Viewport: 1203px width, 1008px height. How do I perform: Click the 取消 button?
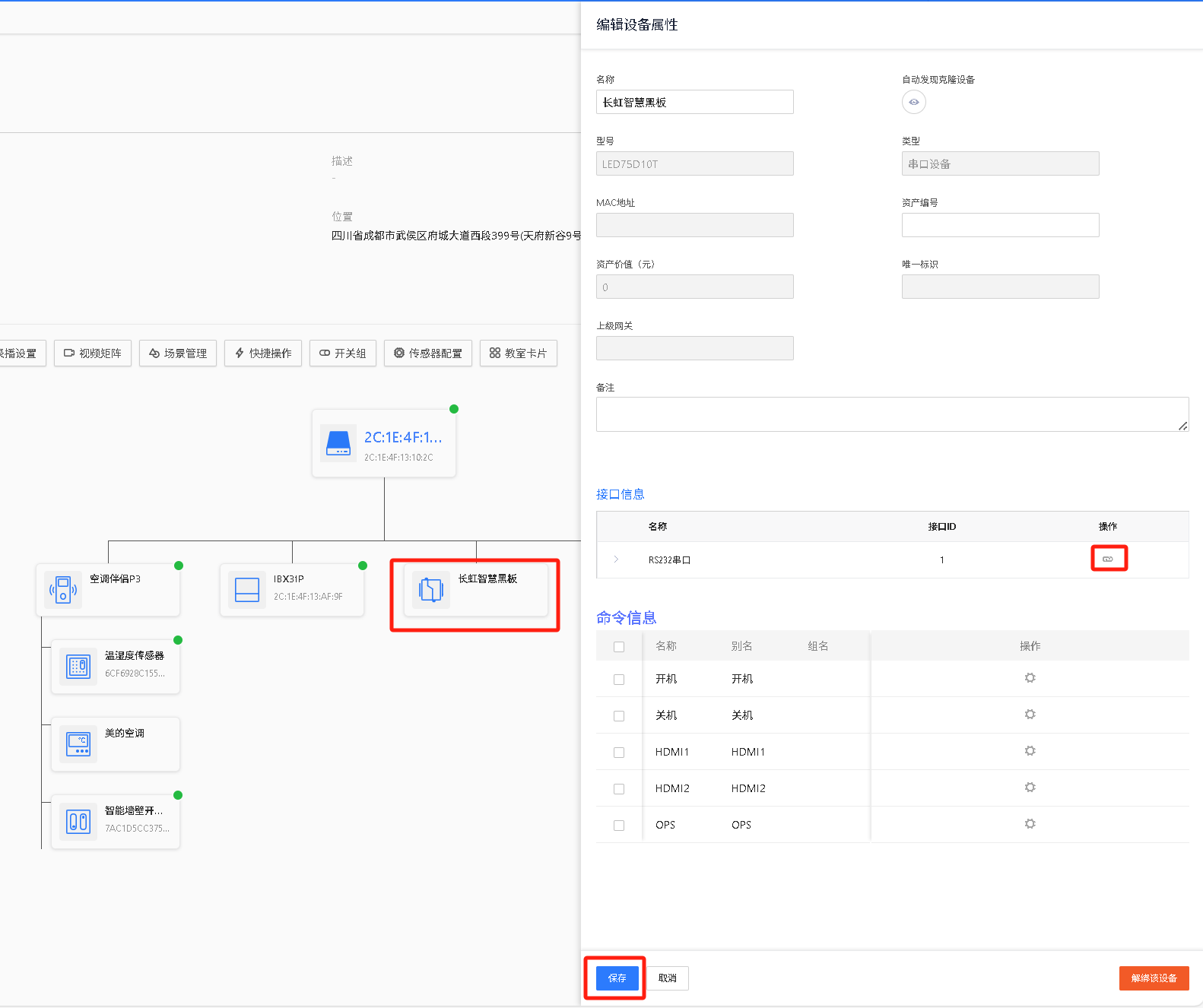tap(668, 978)
